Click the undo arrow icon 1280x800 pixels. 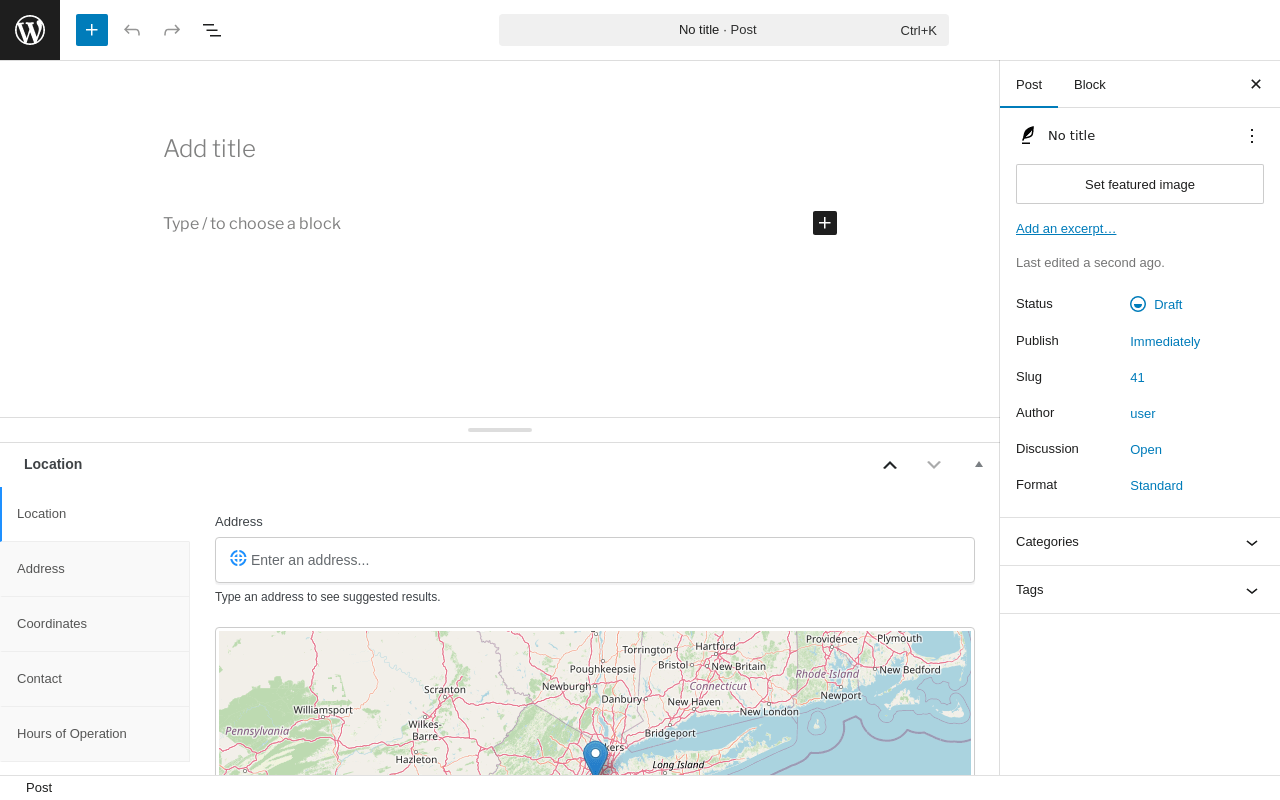click(132, 30)
